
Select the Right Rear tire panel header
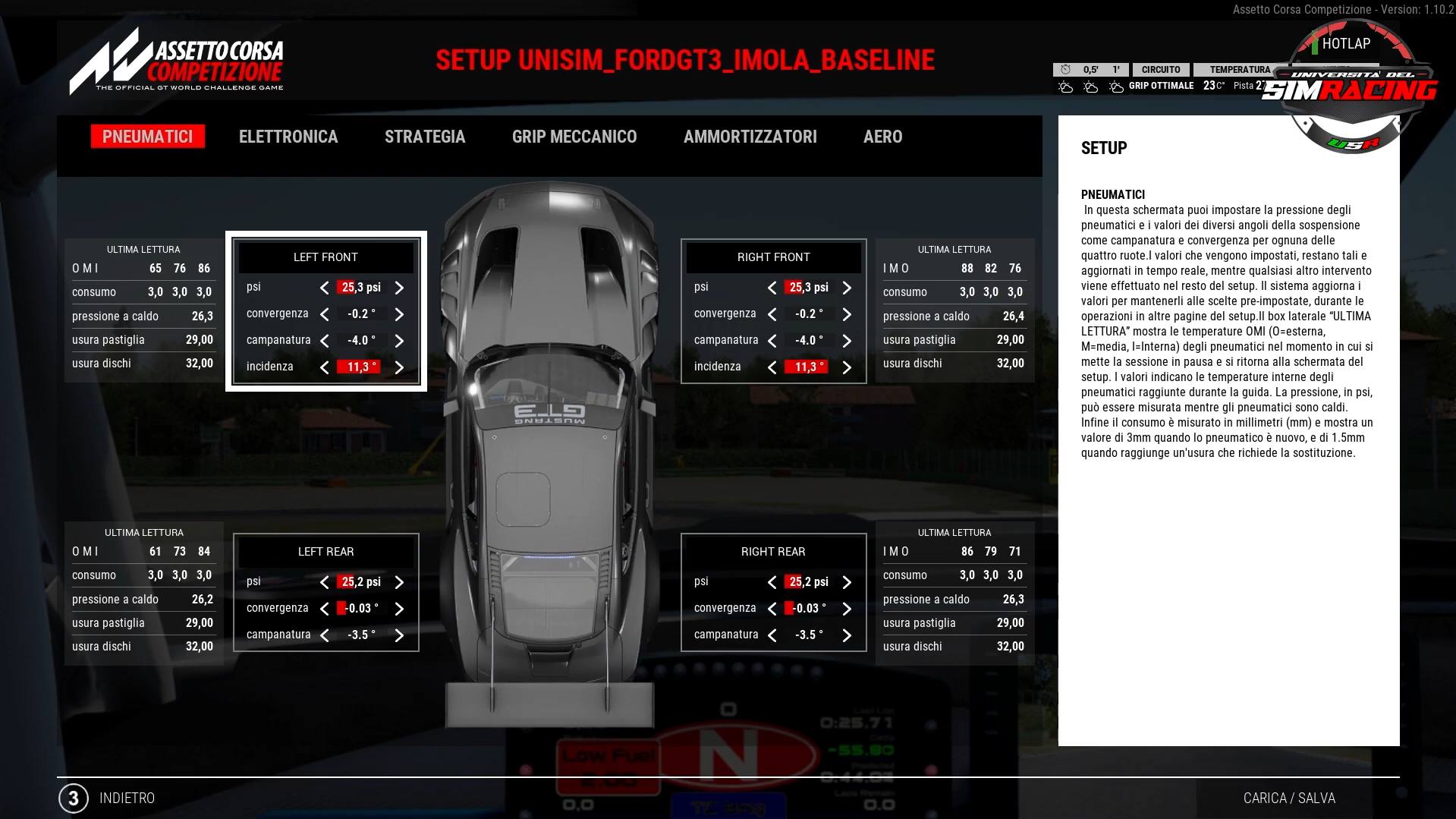click(x=773, y=552)
